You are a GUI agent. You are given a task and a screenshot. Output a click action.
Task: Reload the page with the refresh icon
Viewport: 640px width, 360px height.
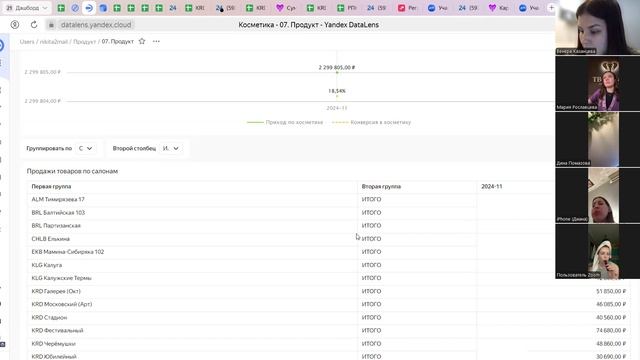coord(34,25)
